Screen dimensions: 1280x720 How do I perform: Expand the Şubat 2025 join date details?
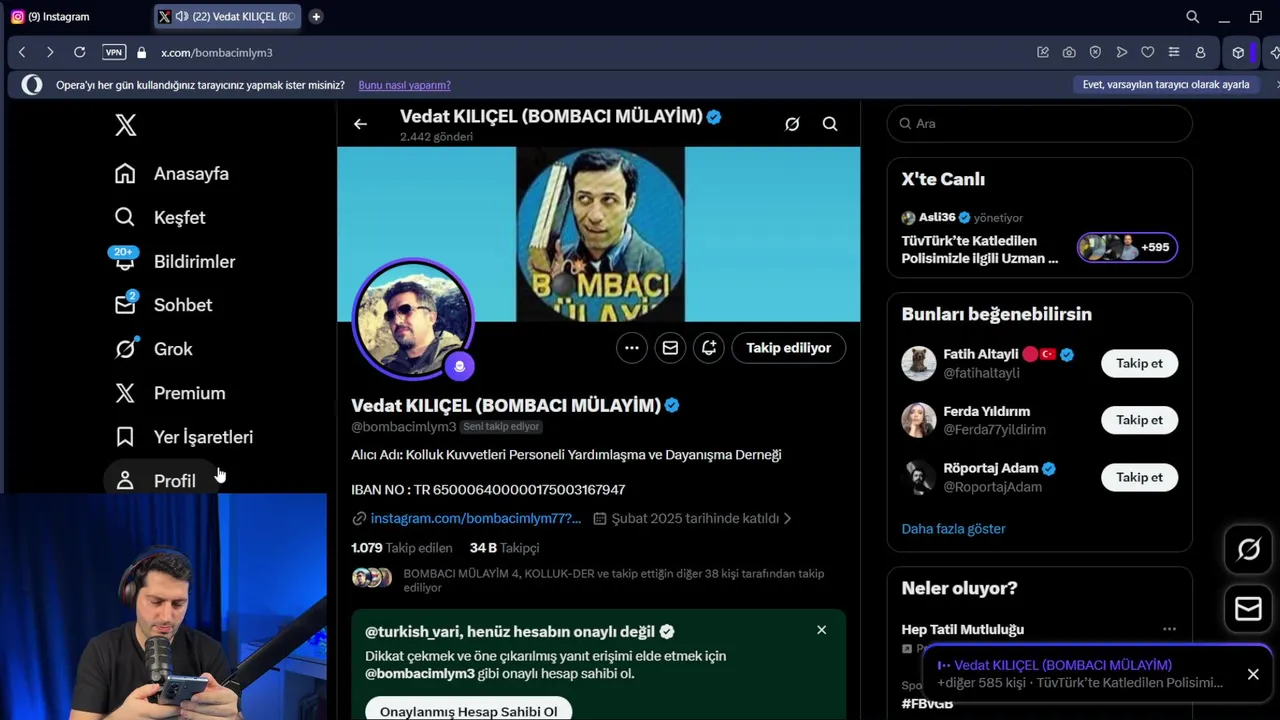tap(692, 518)
